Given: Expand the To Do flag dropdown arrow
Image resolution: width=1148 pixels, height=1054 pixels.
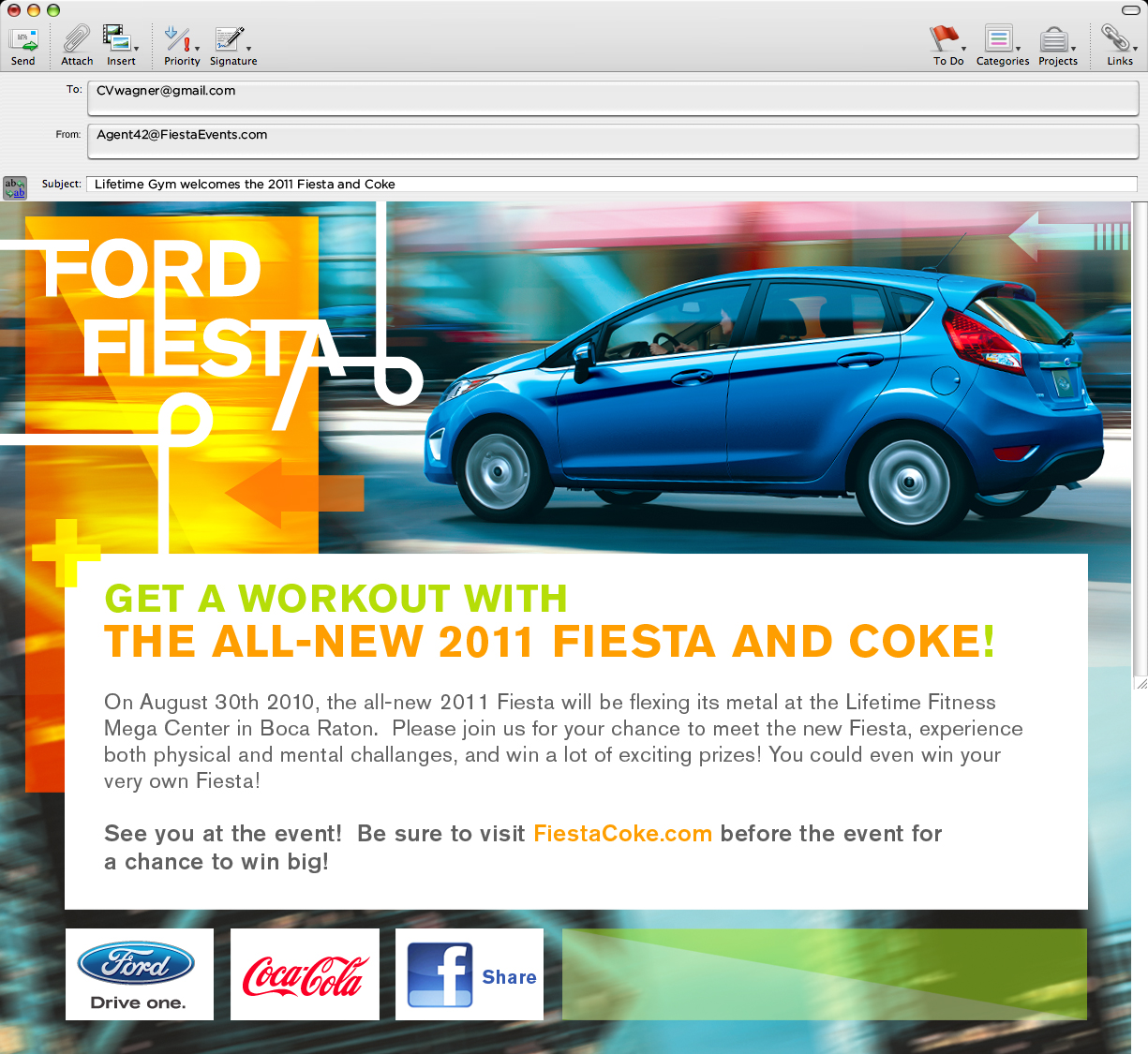Looking at the screenshot, I should tap(964, 49).
